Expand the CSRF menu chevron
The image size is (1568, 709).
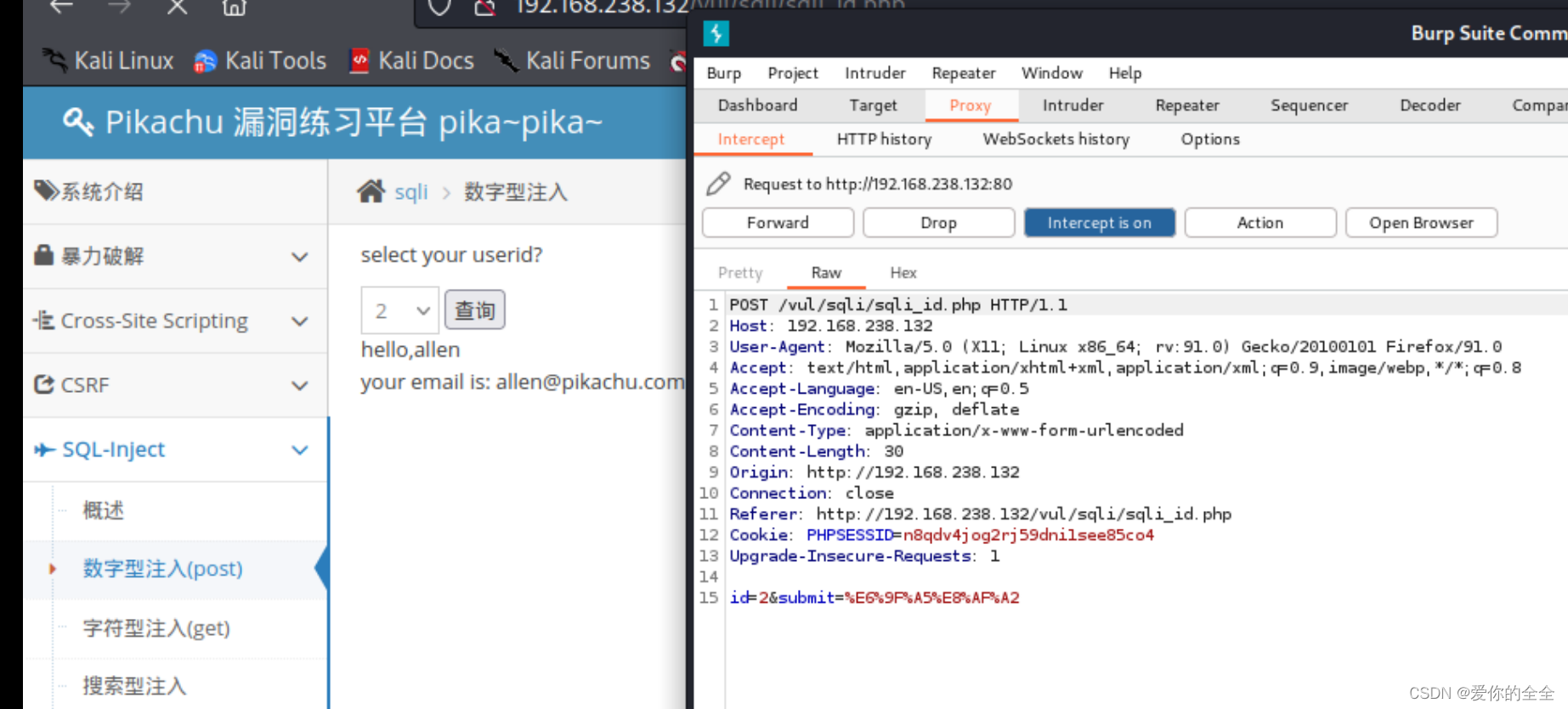tap(299, 386)
